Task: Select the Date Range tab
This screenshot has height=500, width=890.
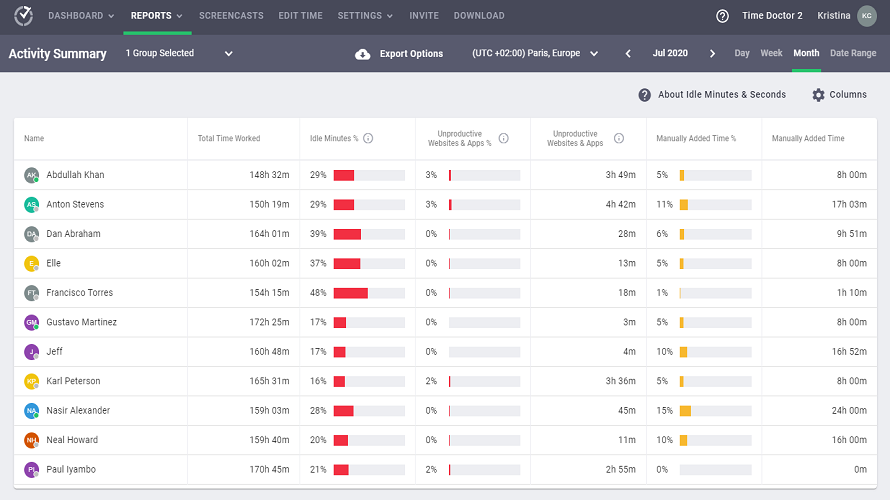Action: 853,53
